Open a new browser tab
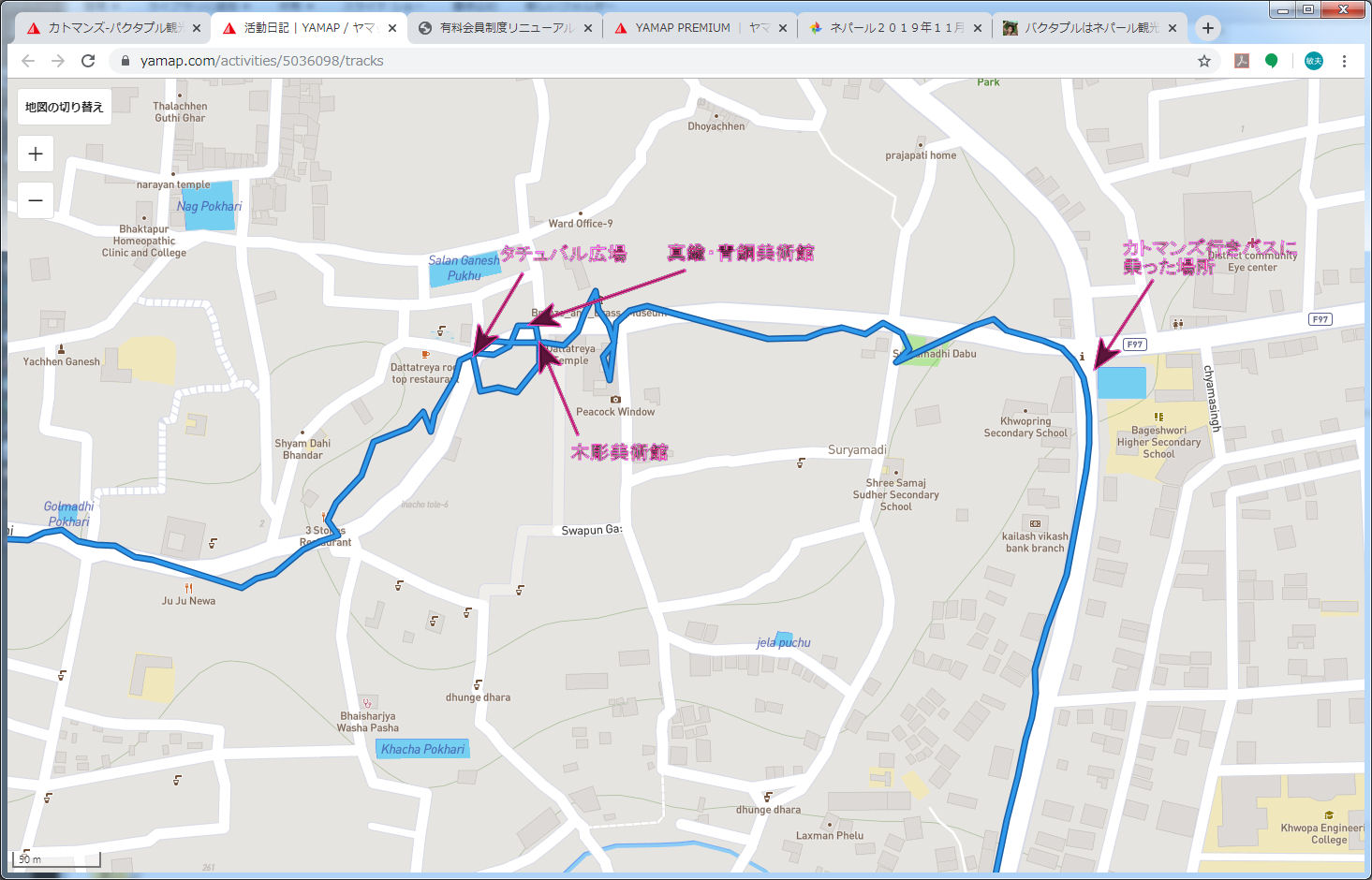 point(1208,28)
